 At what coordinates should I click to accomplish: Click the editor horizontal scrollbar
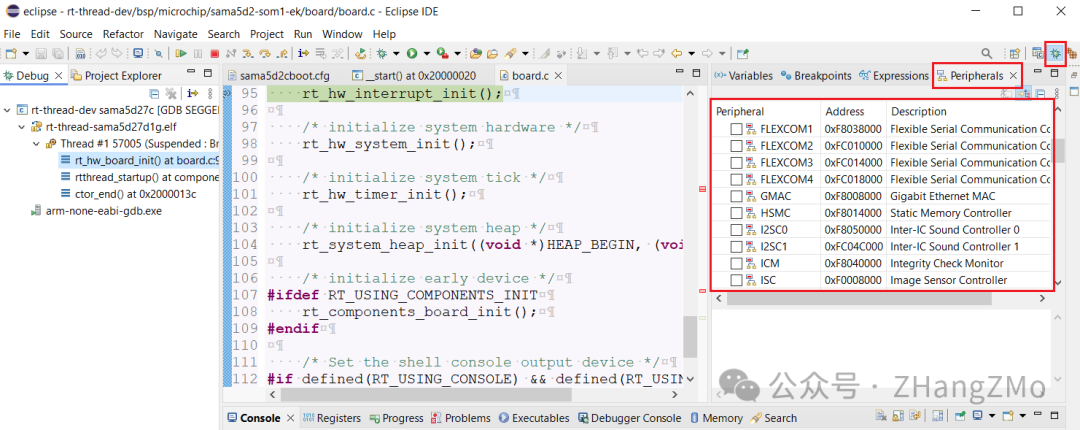(426, 395)
